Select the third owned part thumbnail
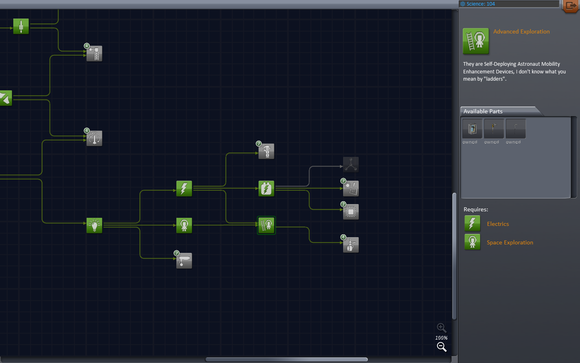 [515, 128]
